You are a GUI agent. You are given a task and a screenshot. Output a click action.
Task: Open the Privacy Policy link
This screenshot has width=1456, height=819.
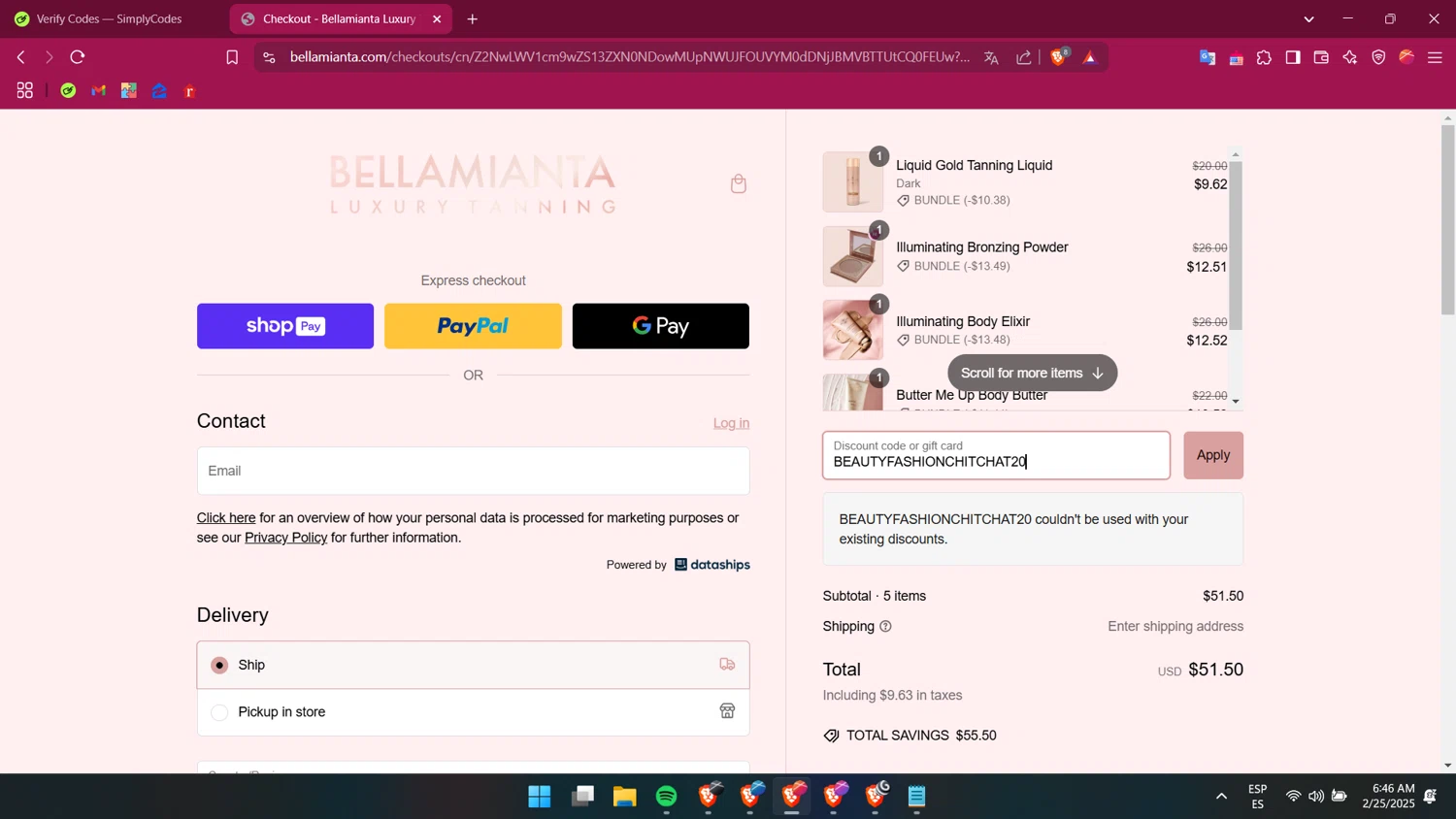click(x=285, y=538)
